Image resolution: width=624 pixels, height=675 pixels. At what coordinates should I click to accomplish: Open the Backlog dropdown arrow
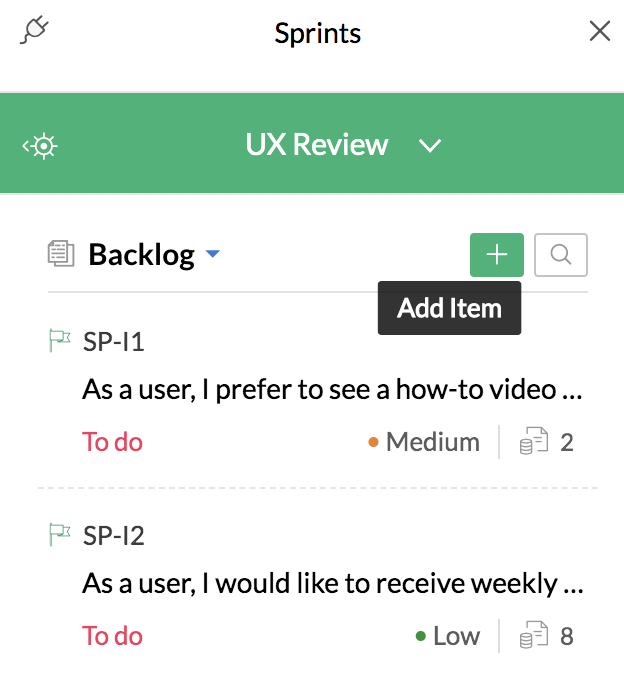click(212, 255)
